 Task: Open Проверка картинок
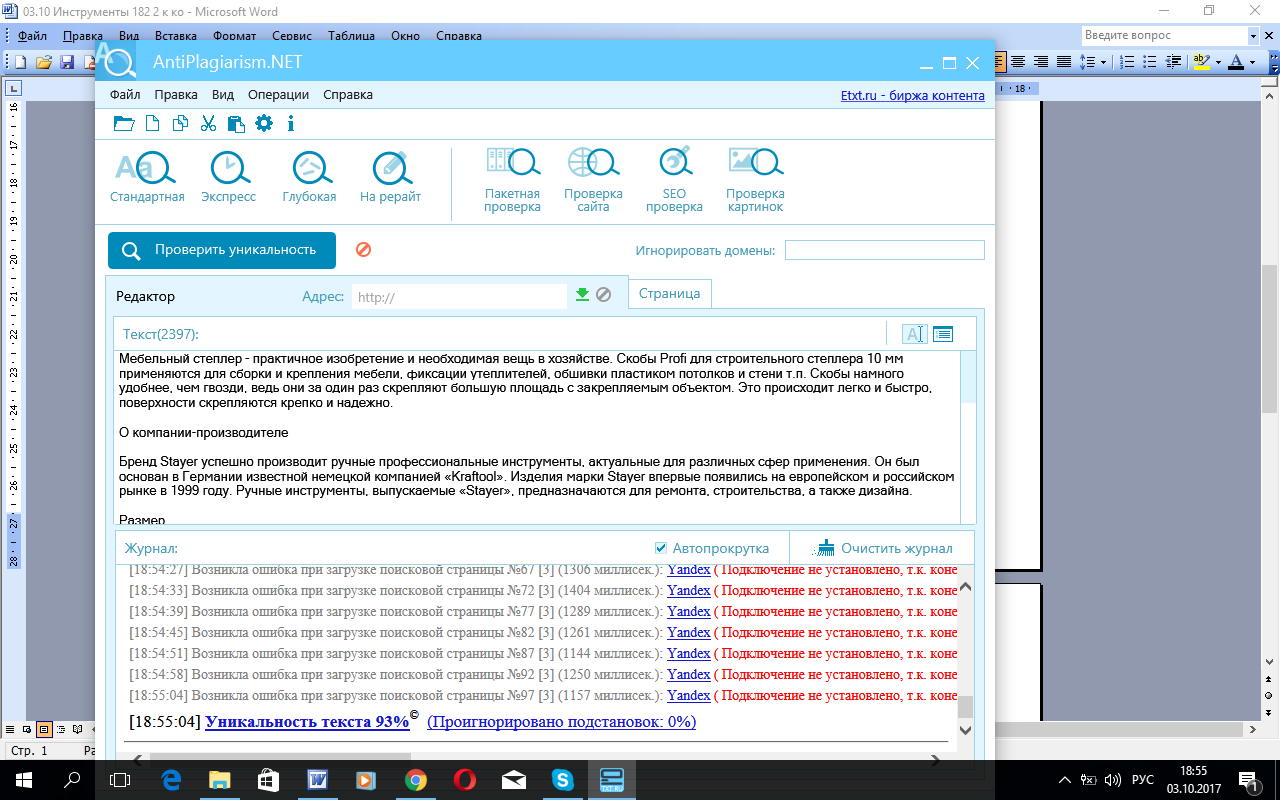pos(755,181)
